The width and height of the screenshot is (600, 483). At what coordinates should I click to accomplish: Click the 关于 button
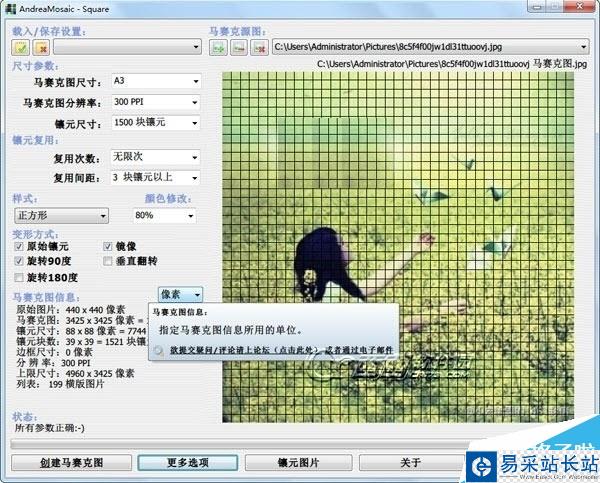pos(411,463)
